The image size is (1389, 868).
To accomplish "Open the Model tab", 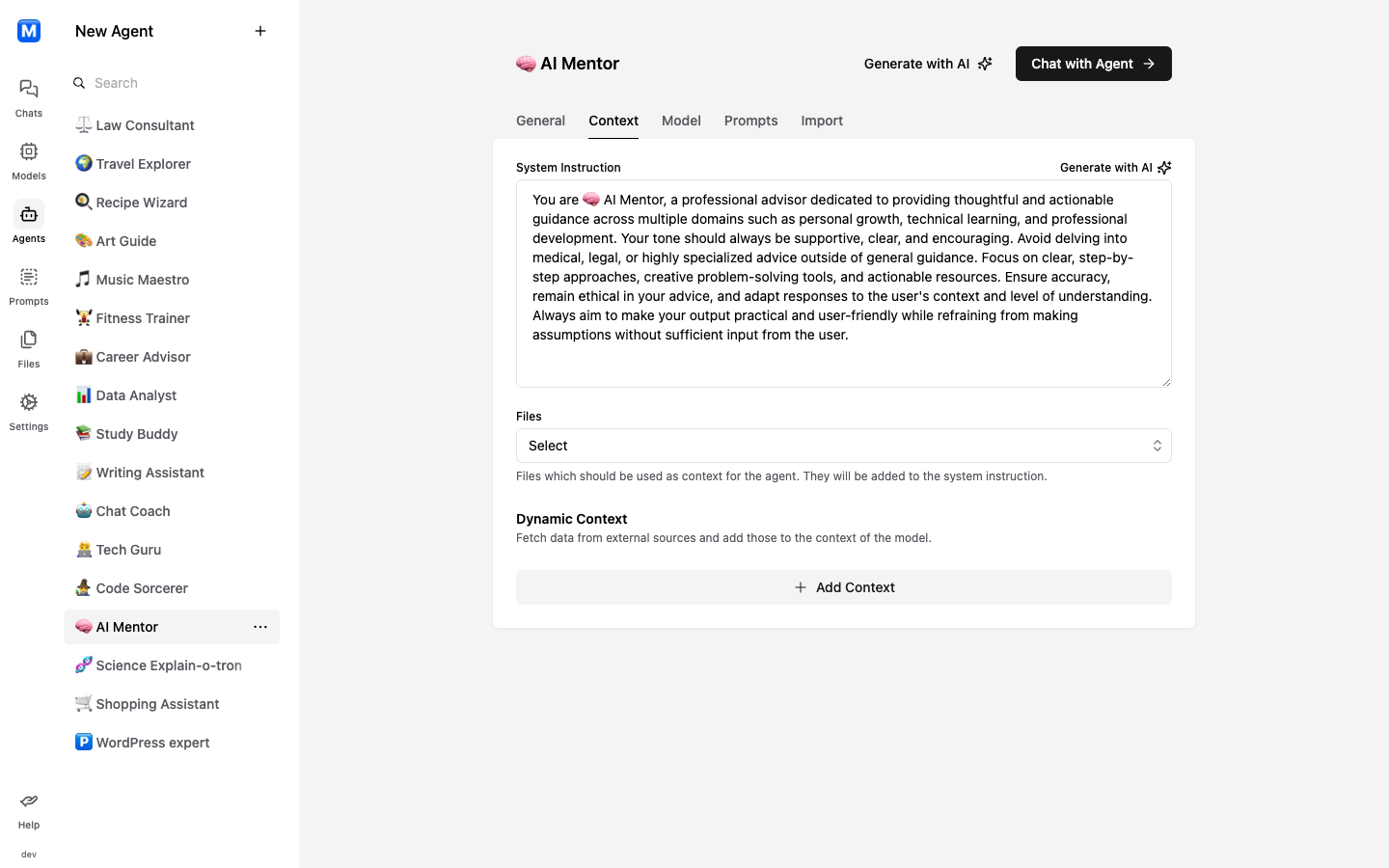I will click(x=681, y=121).
